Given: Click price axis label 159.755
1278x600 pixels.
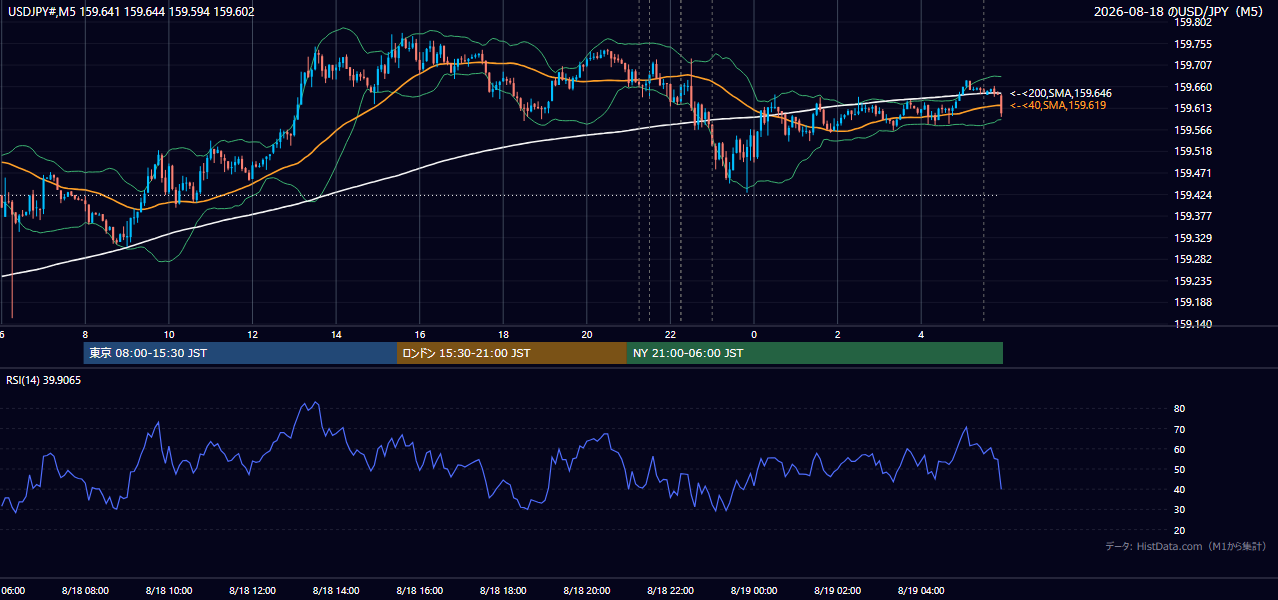Looking at the screenshot, I should pyautogui.click(x=1192, y=44).
